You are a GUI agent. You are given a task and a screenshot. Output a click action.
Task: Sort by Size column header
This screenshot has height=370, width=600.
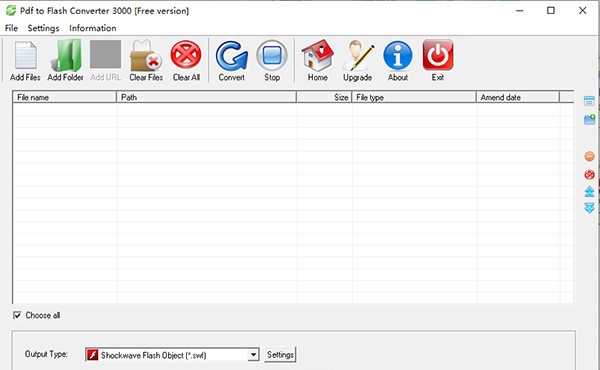pos(324,97)
